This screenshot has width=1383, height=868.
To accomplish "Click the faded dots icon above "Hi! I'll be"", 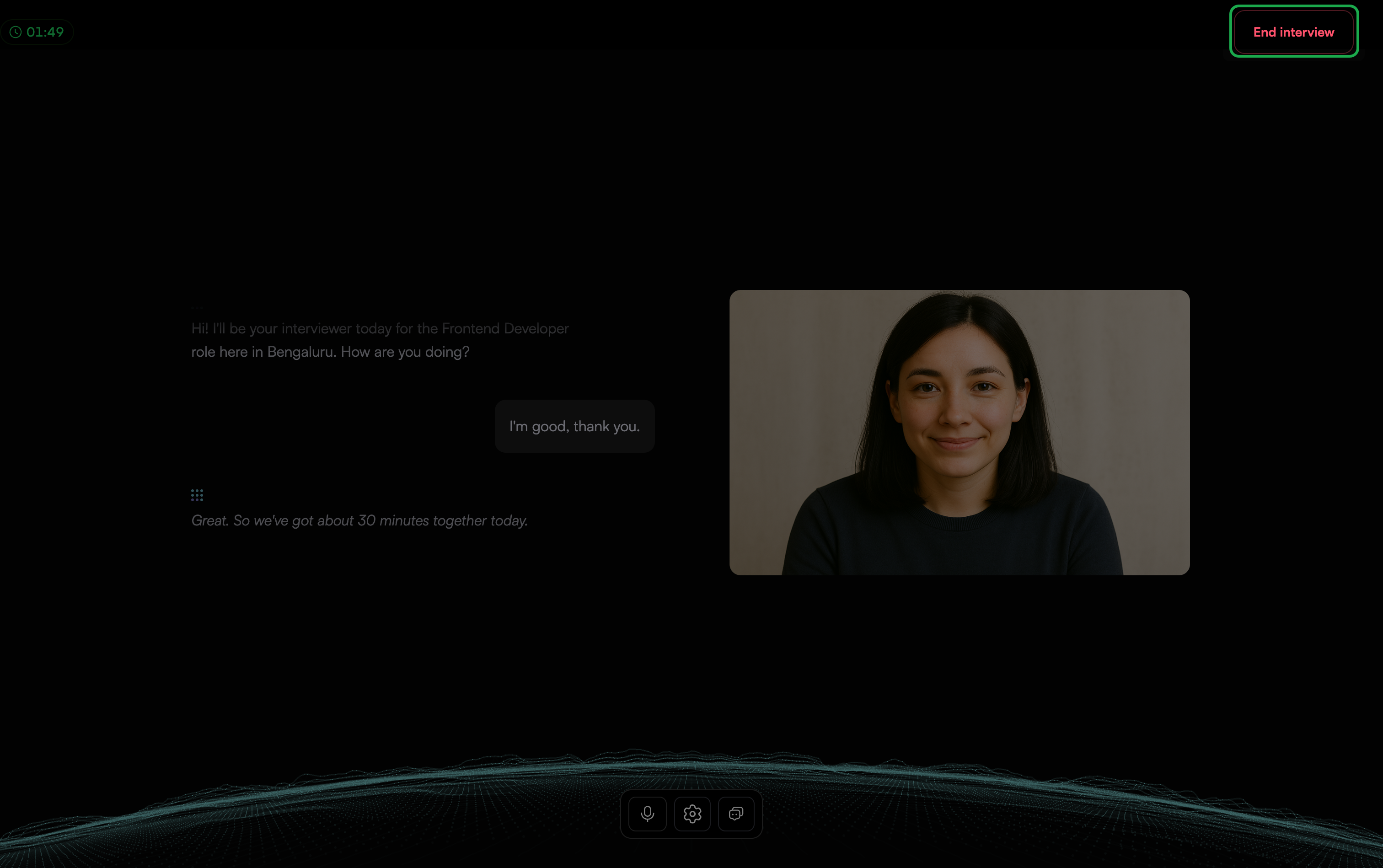I will 197,307.
